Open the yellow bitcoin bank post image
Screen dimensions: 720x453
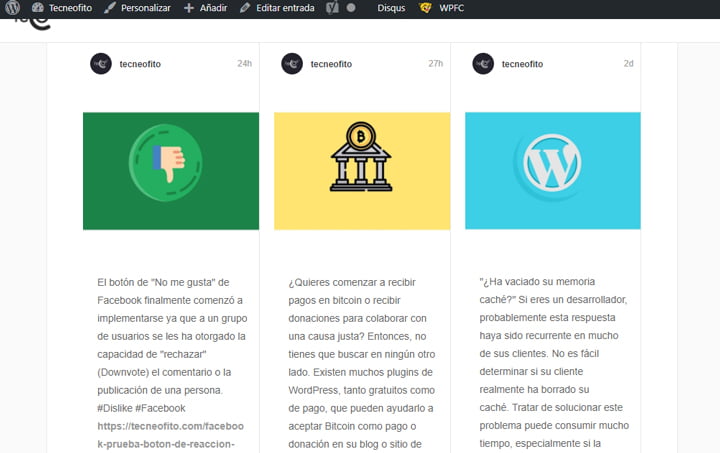(x=362, y=171)
